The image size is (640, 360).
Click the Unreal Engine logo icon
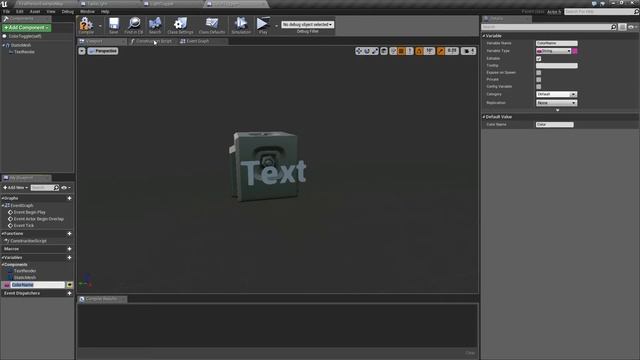(4, 4)
